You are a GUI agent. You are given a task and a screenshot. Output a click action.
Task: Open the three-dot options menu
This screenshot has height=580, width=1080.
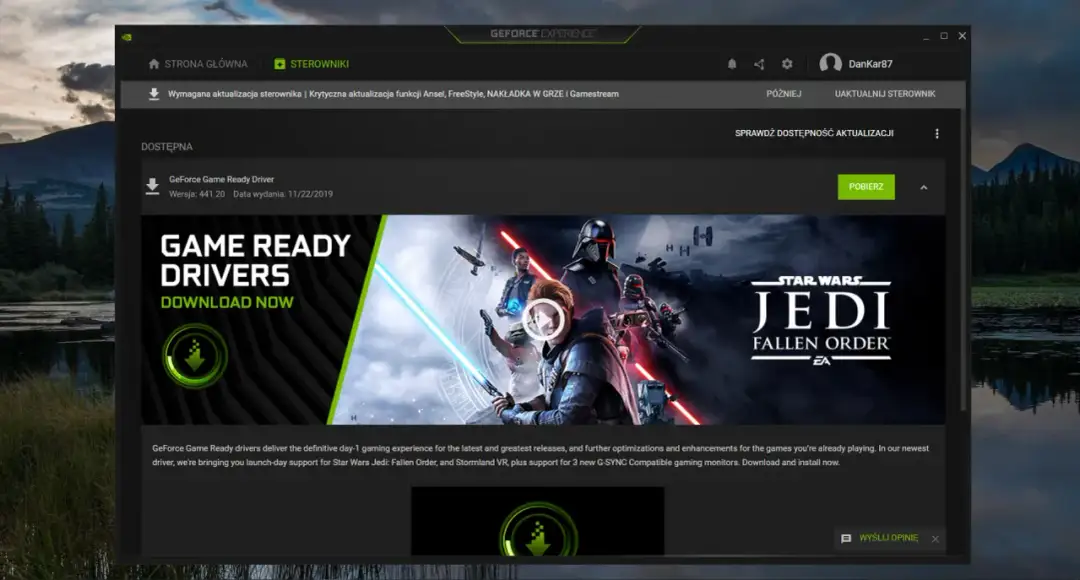click(x=937, y=132)
